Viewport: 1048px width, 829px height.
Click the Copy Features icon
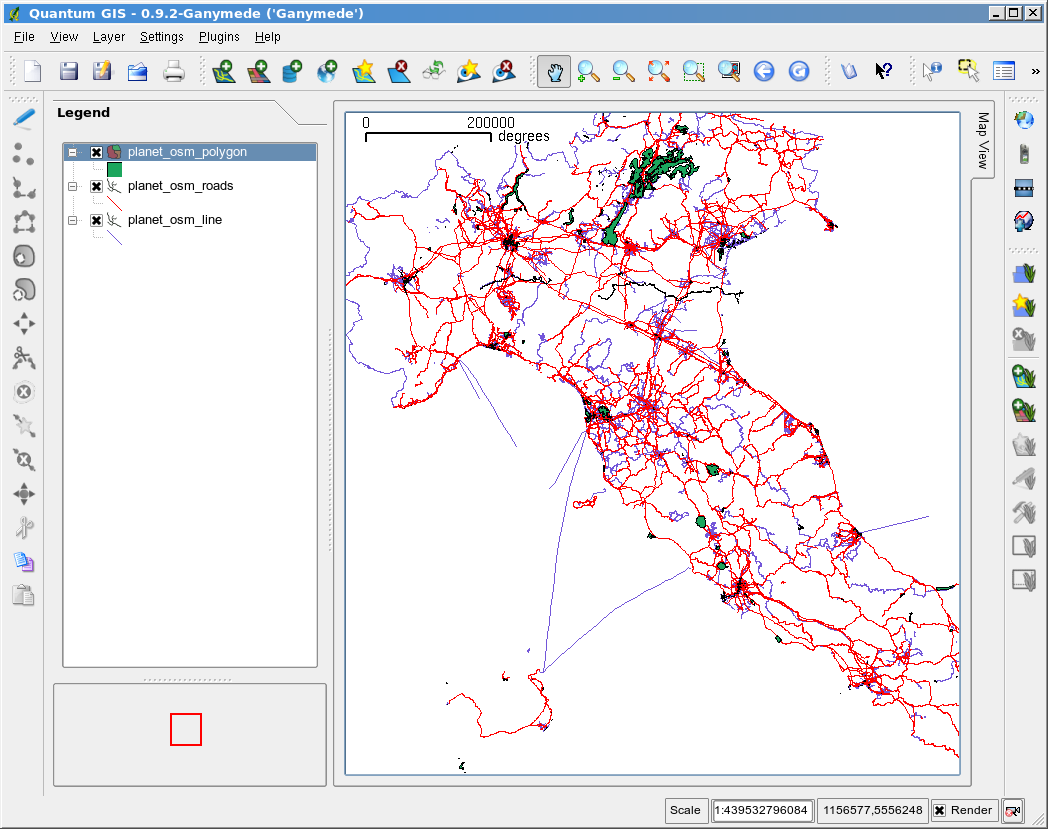[x=24, y=562]
